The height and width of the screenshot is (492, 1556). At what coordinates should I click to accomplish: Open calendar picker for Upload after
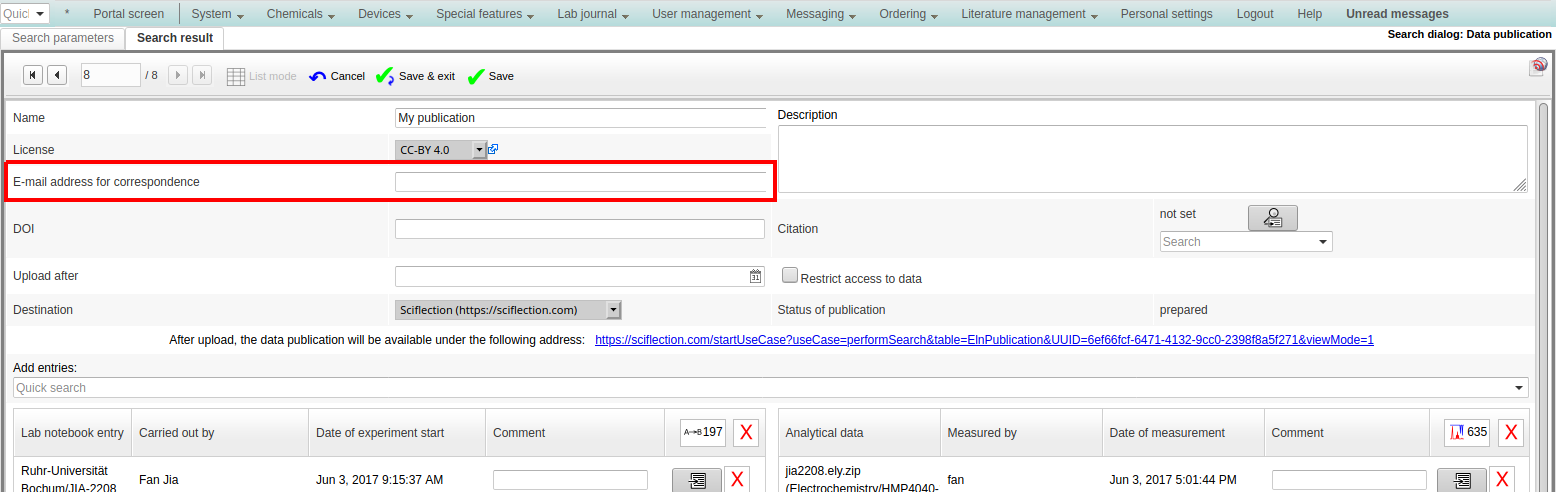[x=756, y=277]
